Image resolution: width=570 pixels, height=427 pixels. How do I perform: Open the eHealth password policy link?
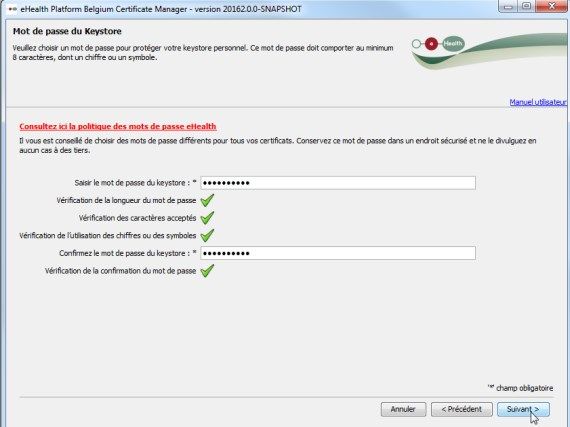point(118,126)
